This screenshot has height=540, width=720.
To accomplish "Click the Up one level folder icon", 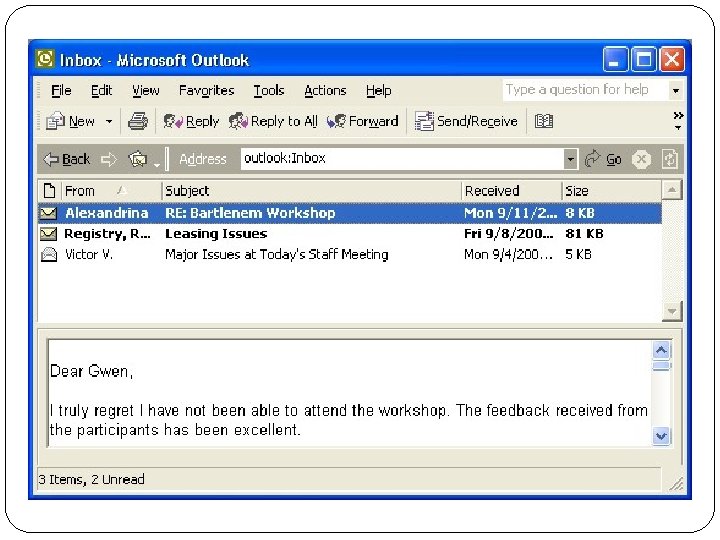I will click(138, 159).
